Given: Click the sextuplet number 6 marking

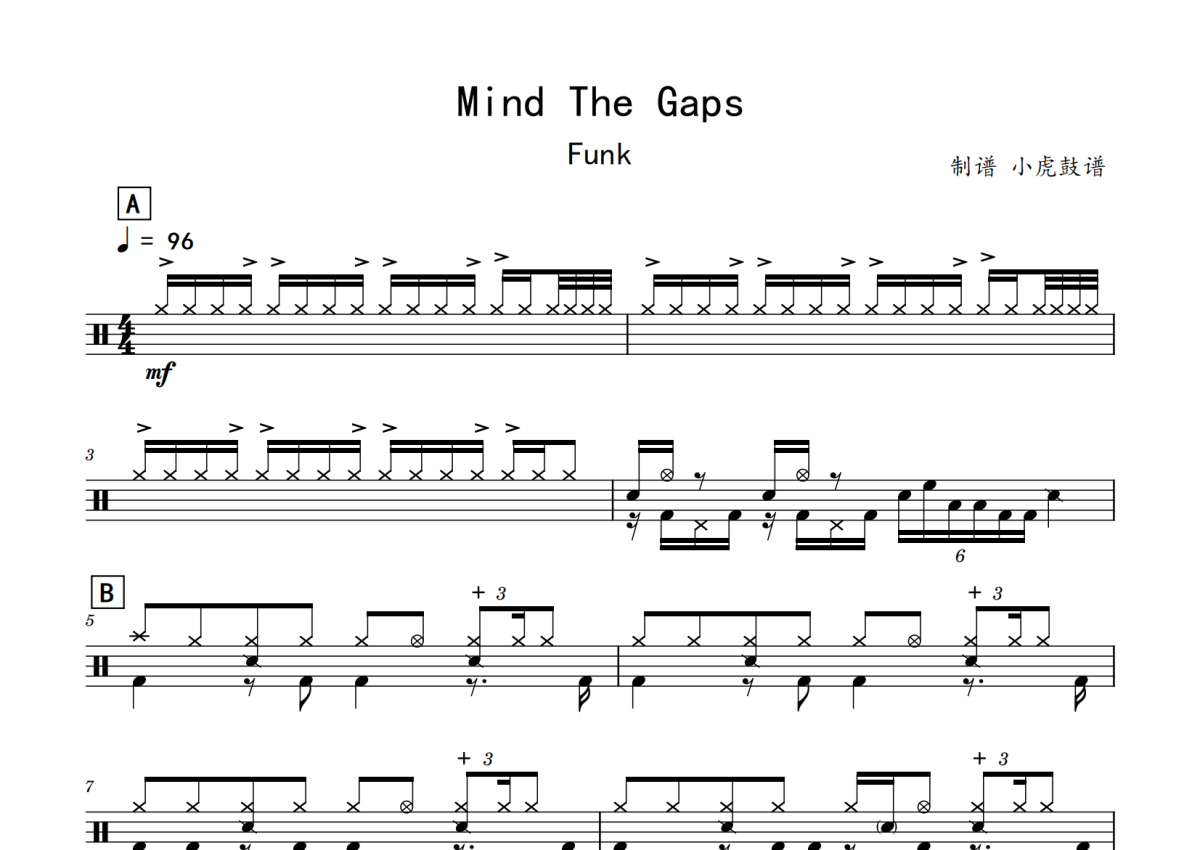Looking at the screenshot, I should pyautogui.click(x=960, y=556).
